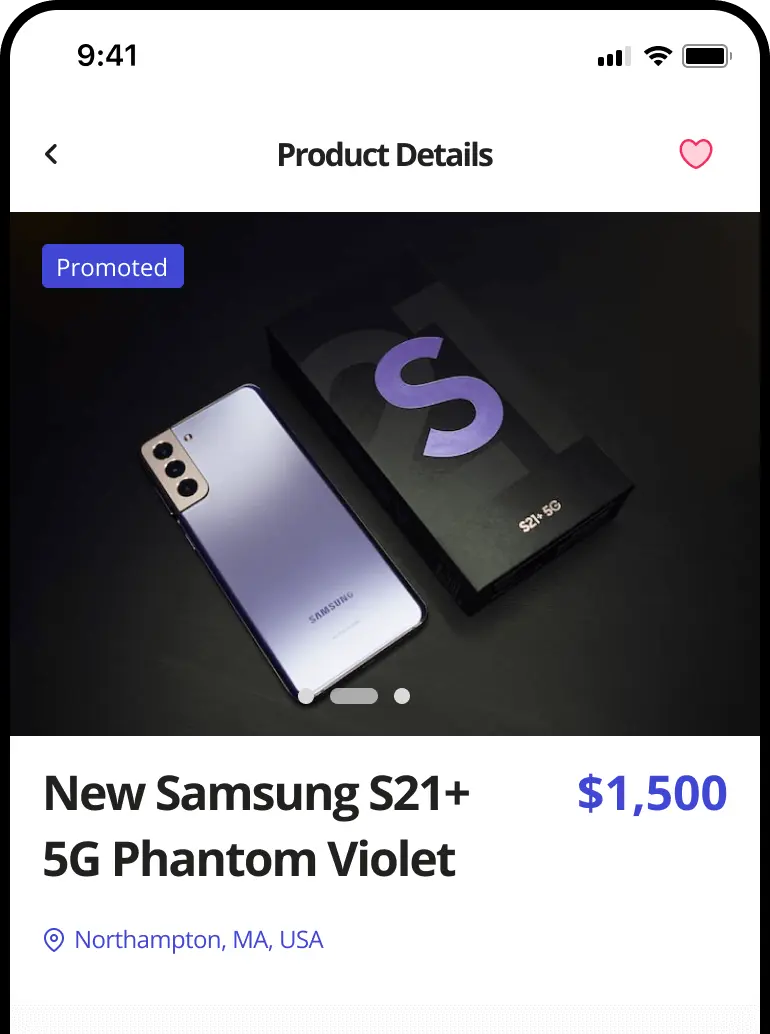Tap the 9:41 clock in status bar

(107, 56)
